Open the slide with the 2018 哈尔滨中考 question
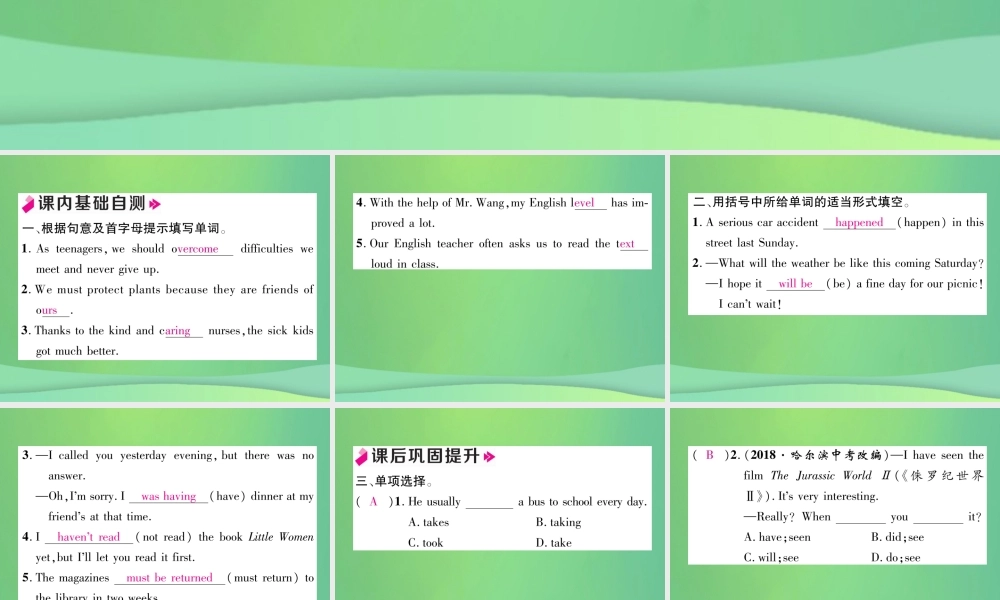The image size is (1000, 600). [x=835, y=504]
